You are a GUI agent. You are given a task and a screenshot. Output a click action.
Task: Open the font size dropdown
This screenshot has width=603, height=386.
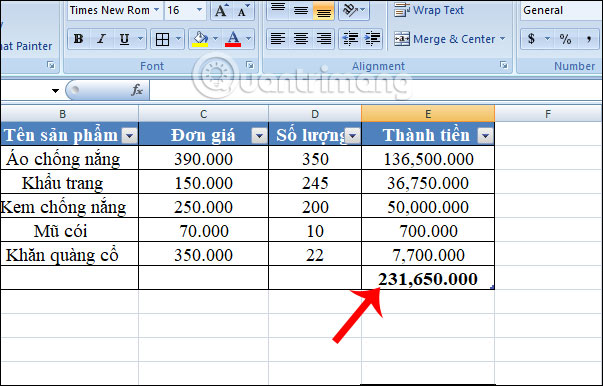click(x=199, y=10)
